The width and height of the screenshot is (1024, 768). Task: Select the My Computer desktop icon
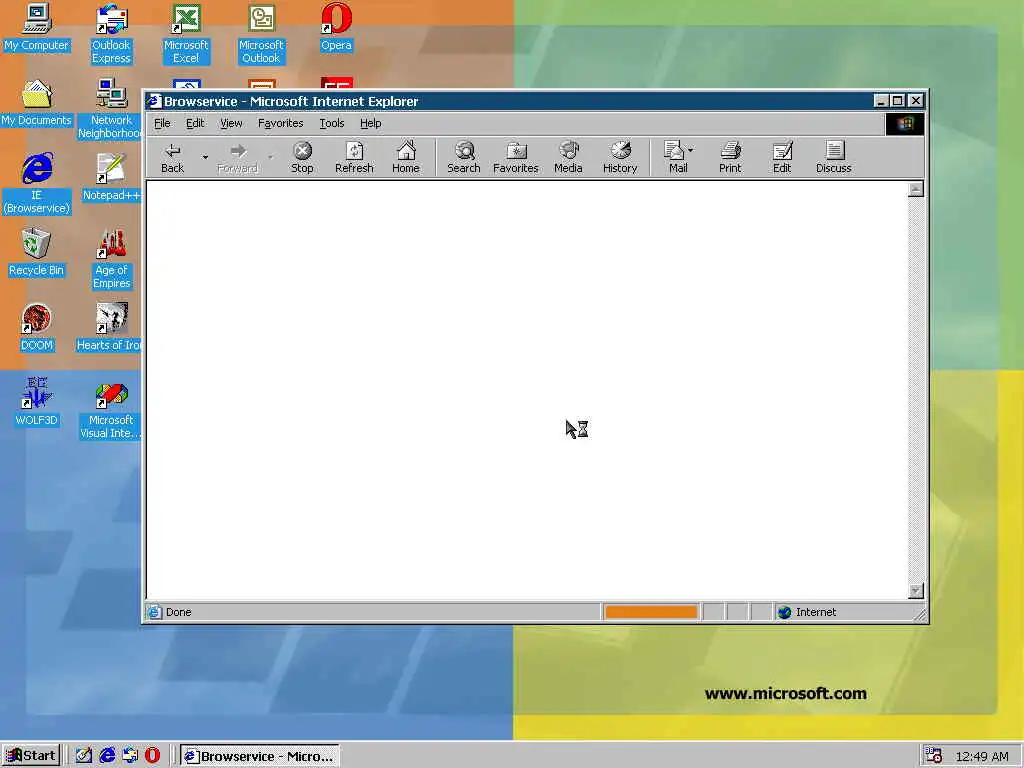36,27
